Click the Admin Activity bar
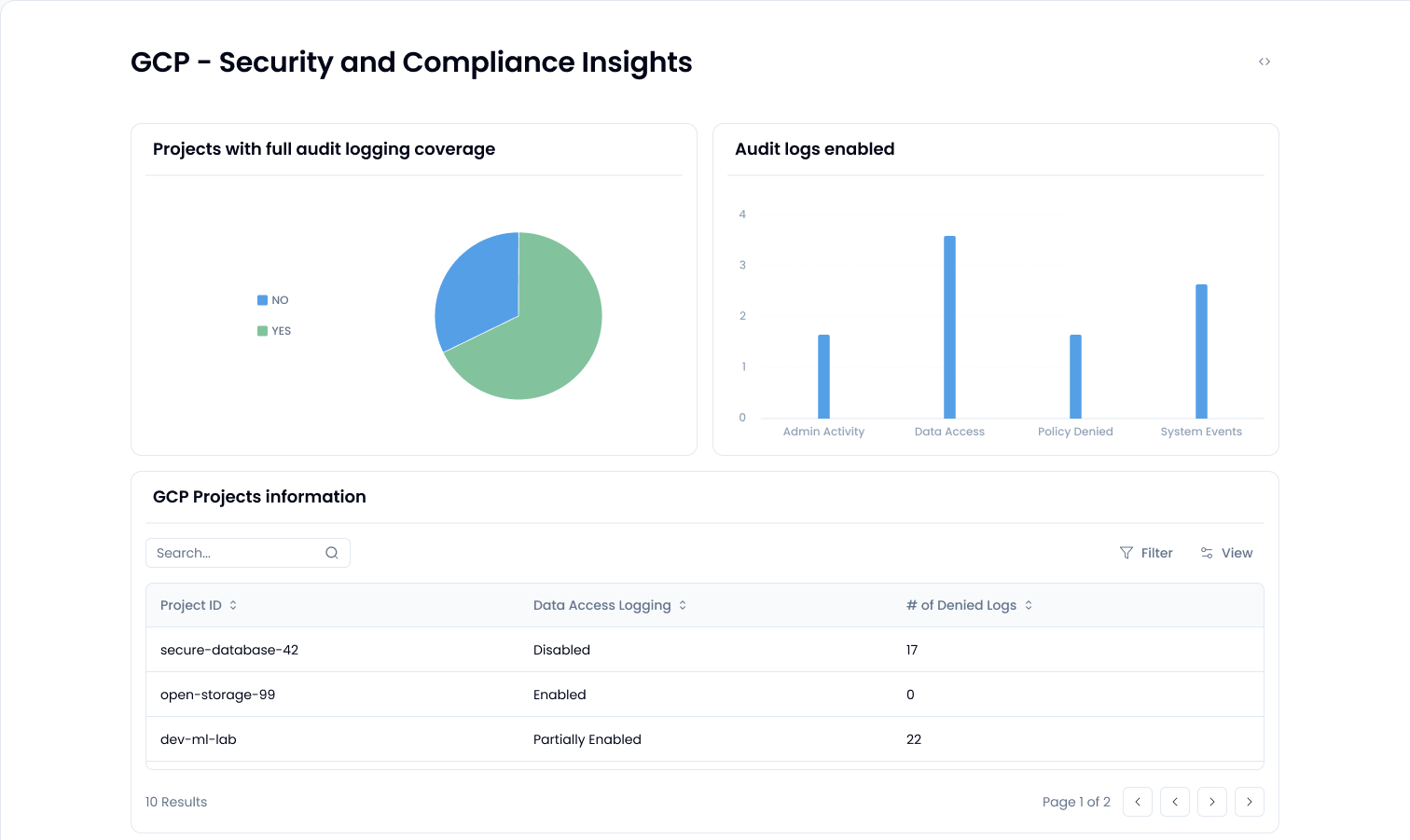Screen dimensions: 1410x840 click(823, 376)
